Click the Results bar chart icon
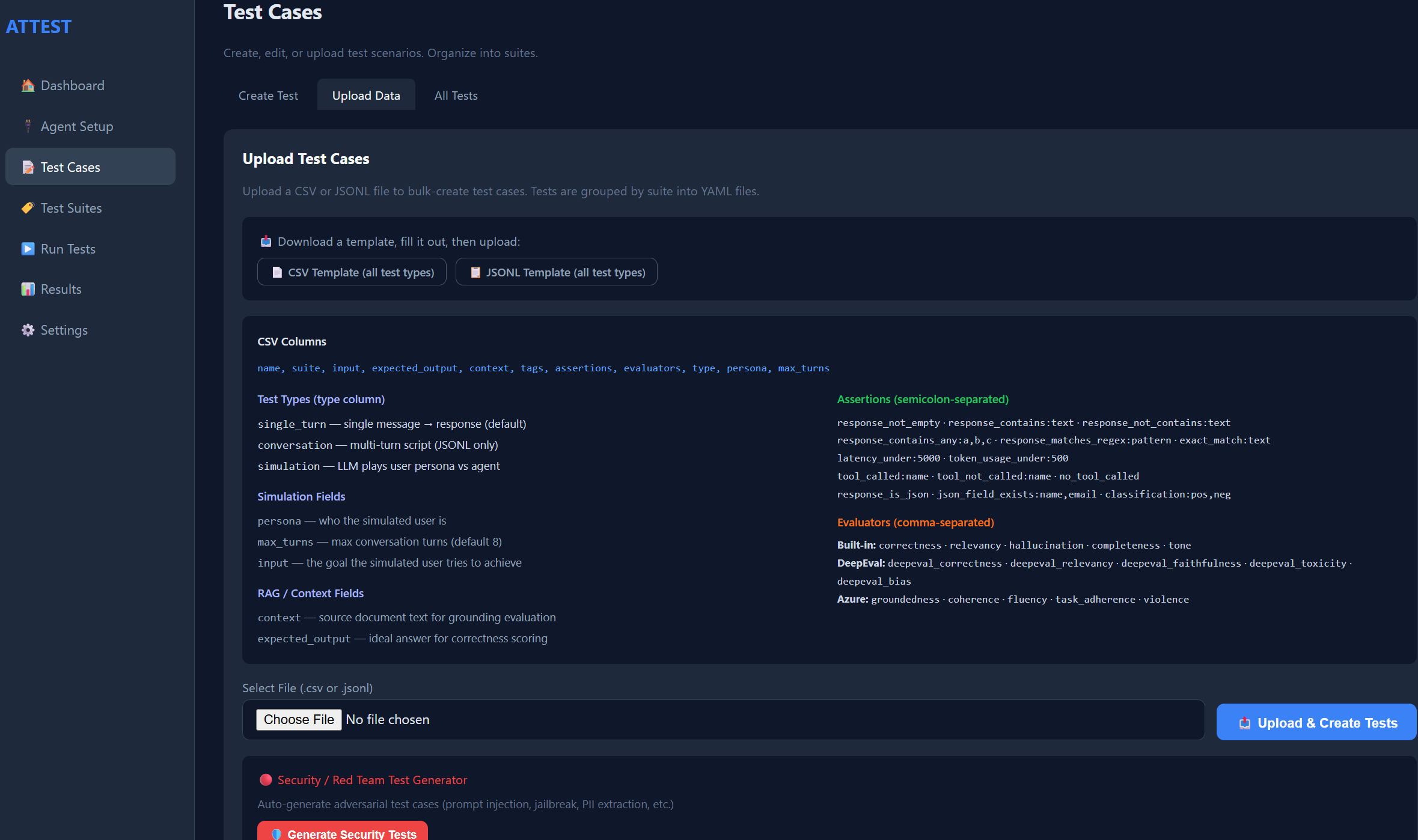 click(28, 289)
